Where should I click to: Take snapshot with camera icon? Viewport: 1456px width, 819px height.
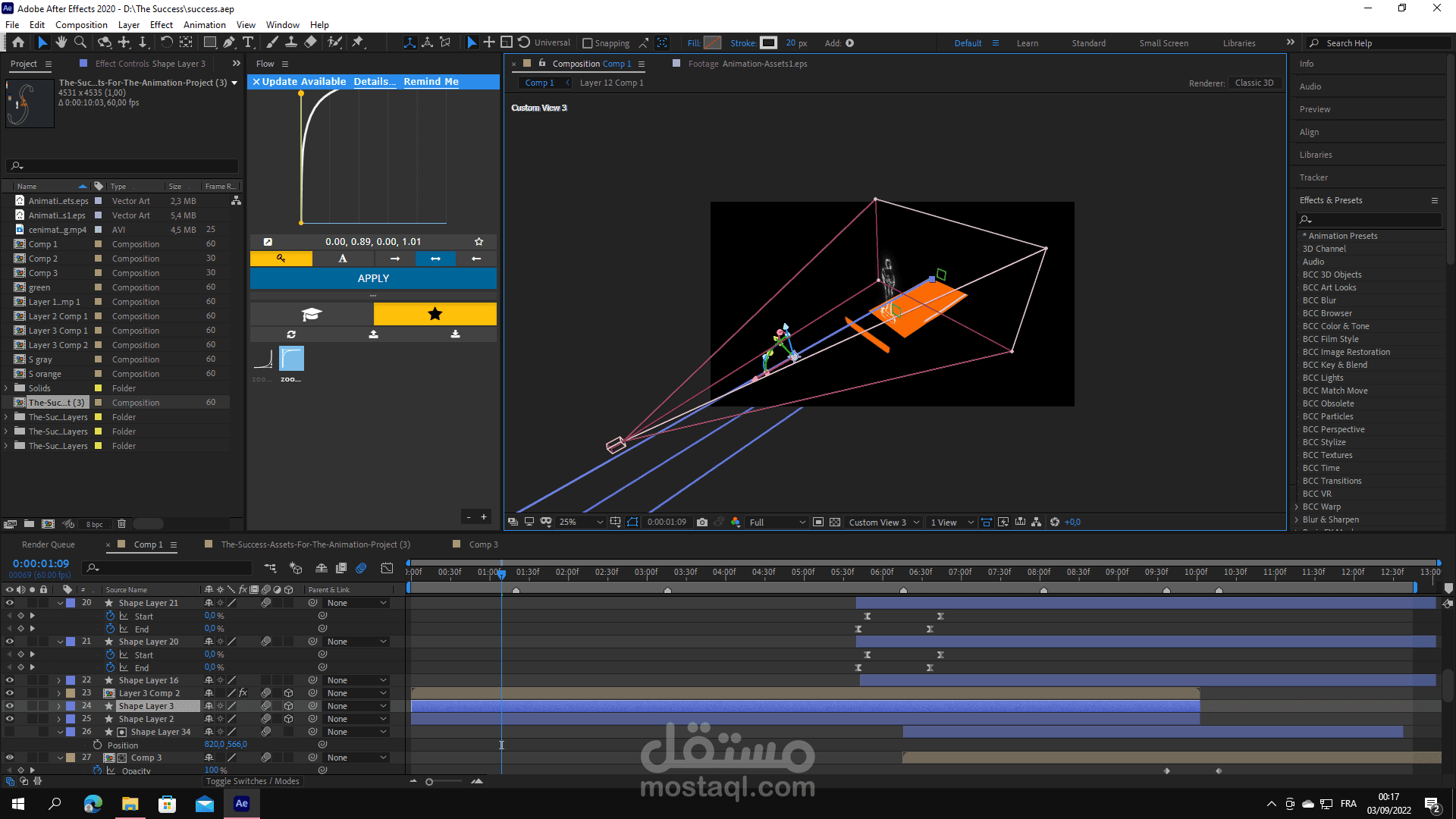point(702,522)
